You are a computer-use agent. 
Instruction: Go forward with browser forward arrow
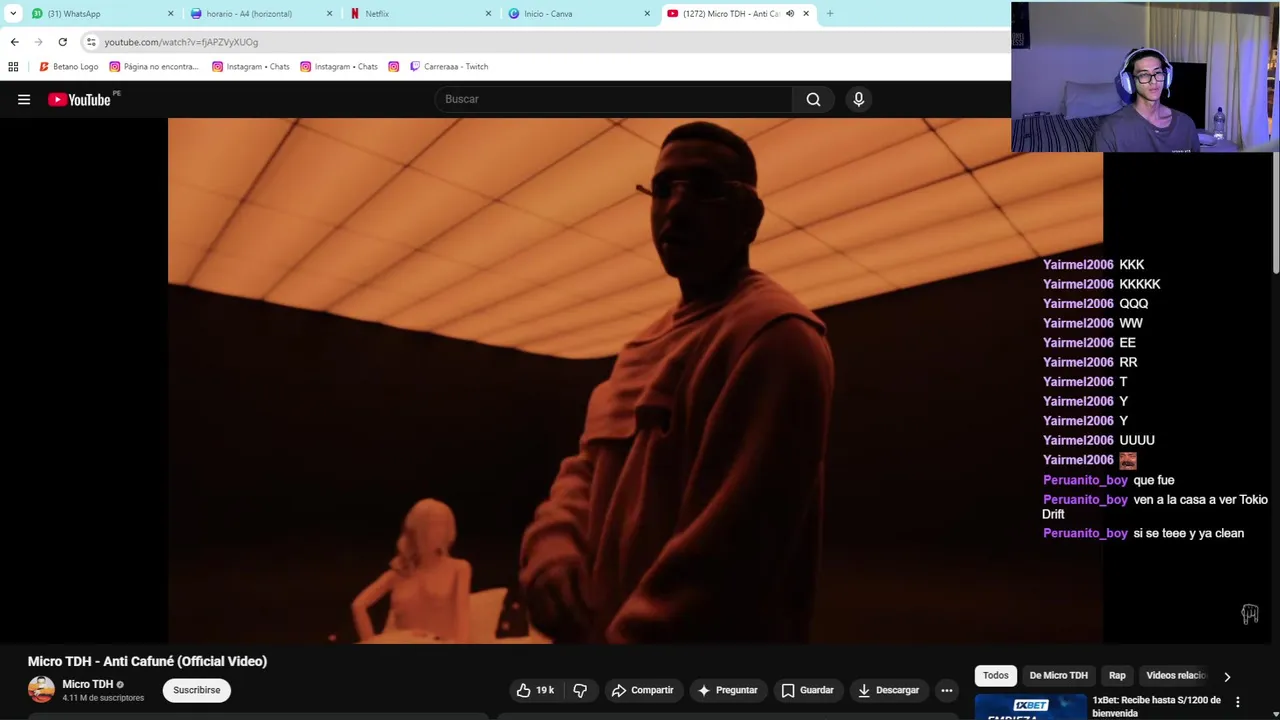(x=38, y=42)
